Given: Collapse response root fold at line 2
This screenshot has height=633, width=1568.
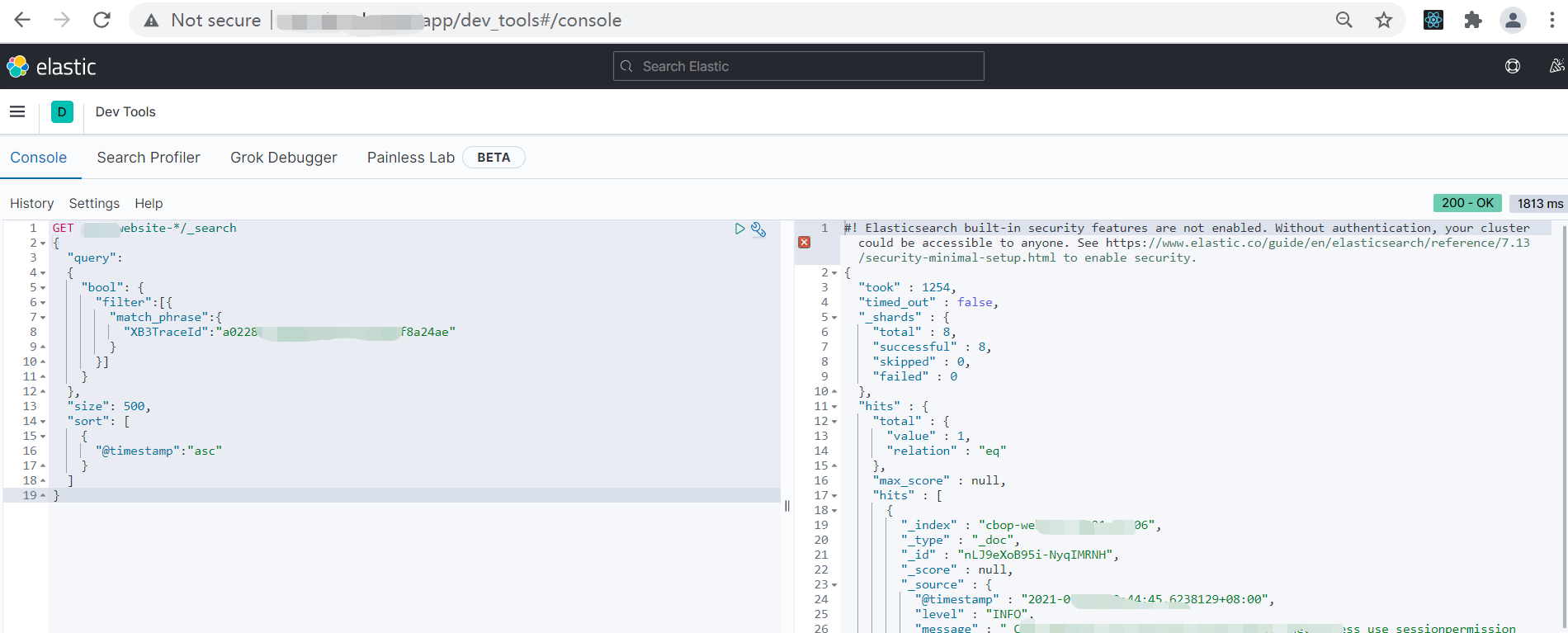Looking at the screenshot, I should 834,273.
